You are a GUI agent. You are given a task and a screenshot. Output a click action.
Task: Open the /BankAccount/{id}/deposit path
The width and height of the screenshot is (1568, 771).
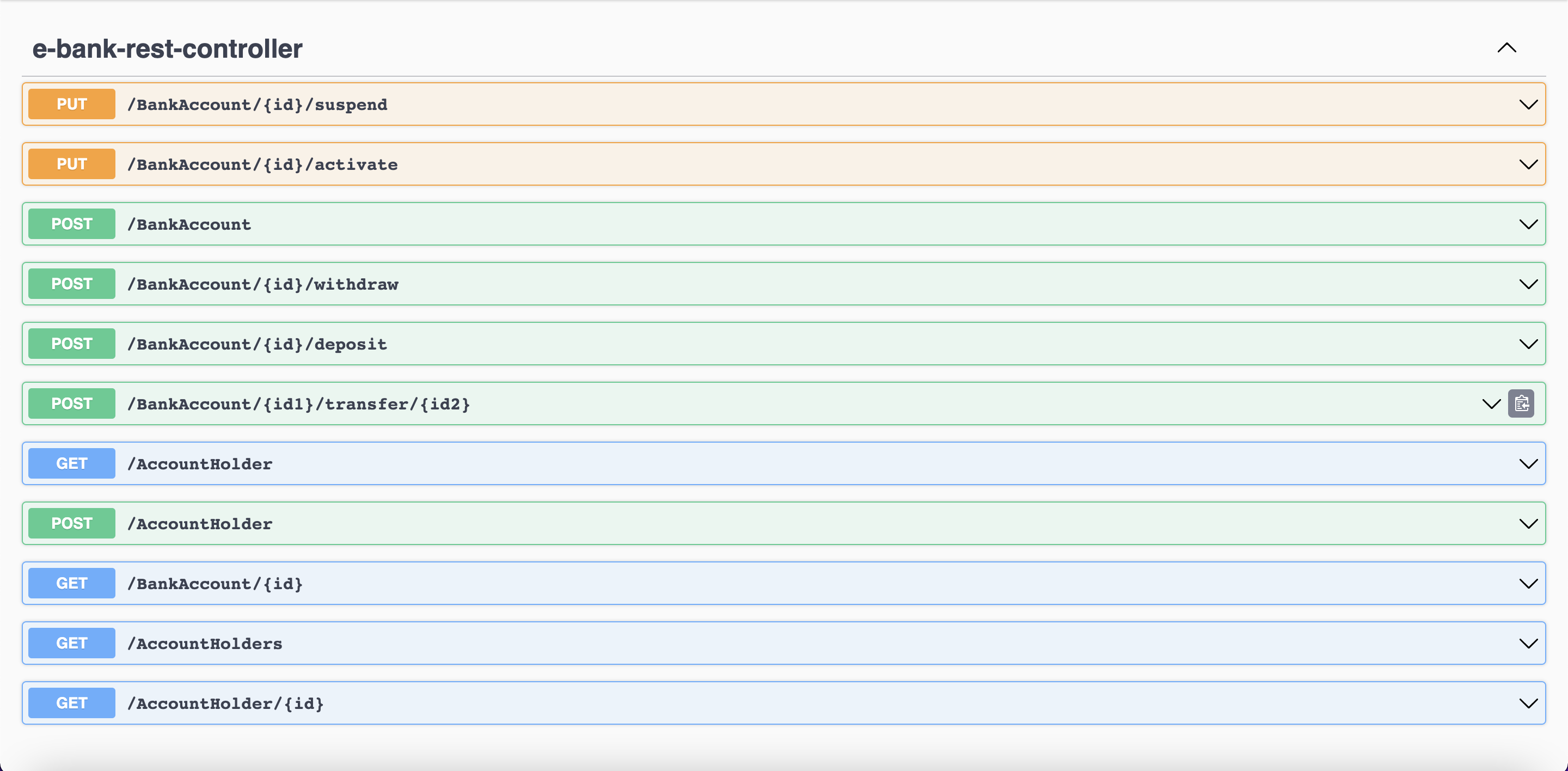click(257, 345)
